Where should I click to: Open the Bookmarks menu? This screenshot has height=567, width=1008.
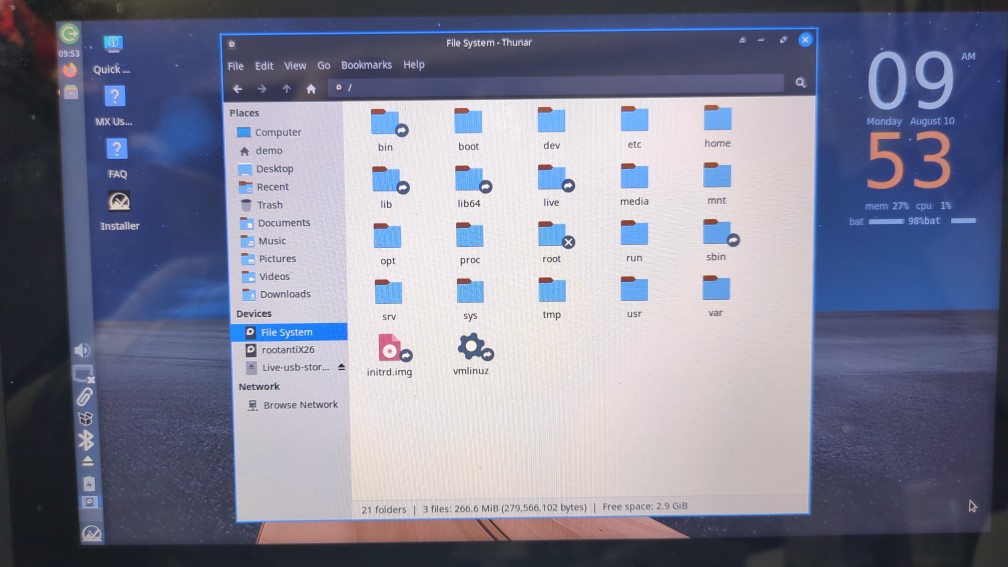point(366,65)
